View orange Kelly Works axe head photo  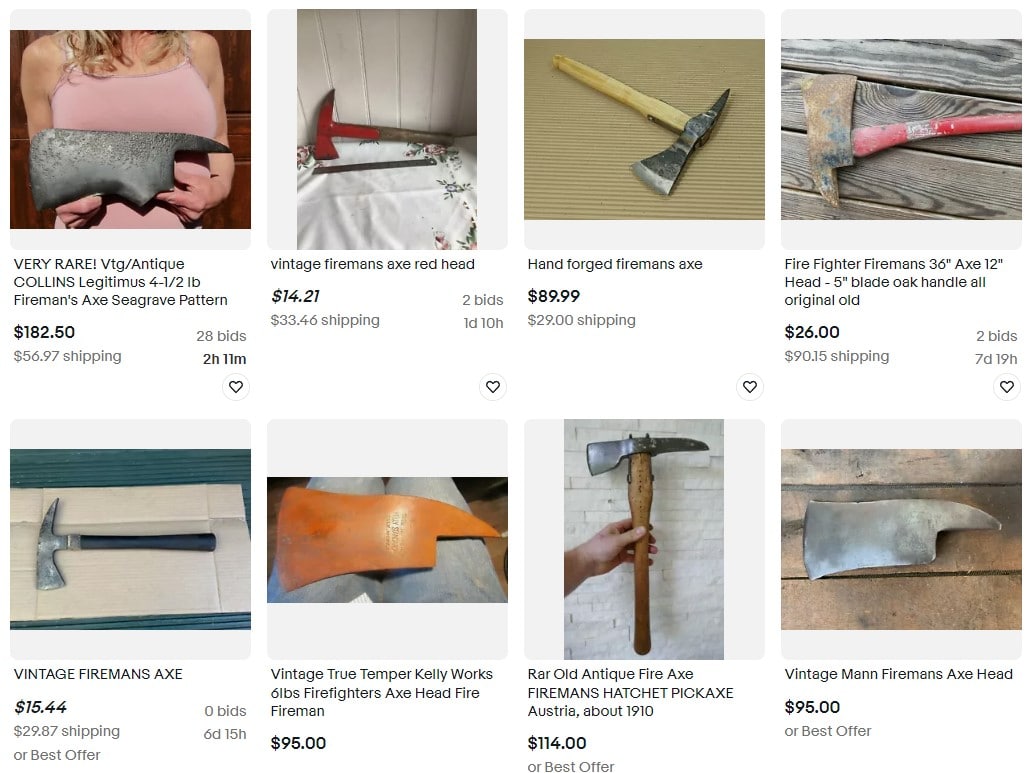coord(387,540)
